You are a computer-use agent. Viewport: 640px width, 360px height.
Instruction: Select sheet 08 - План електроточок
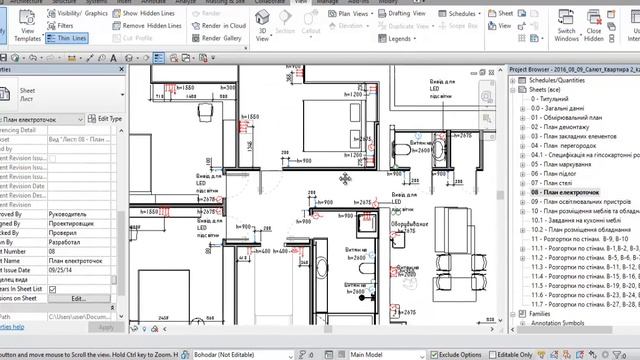point(564,192)
